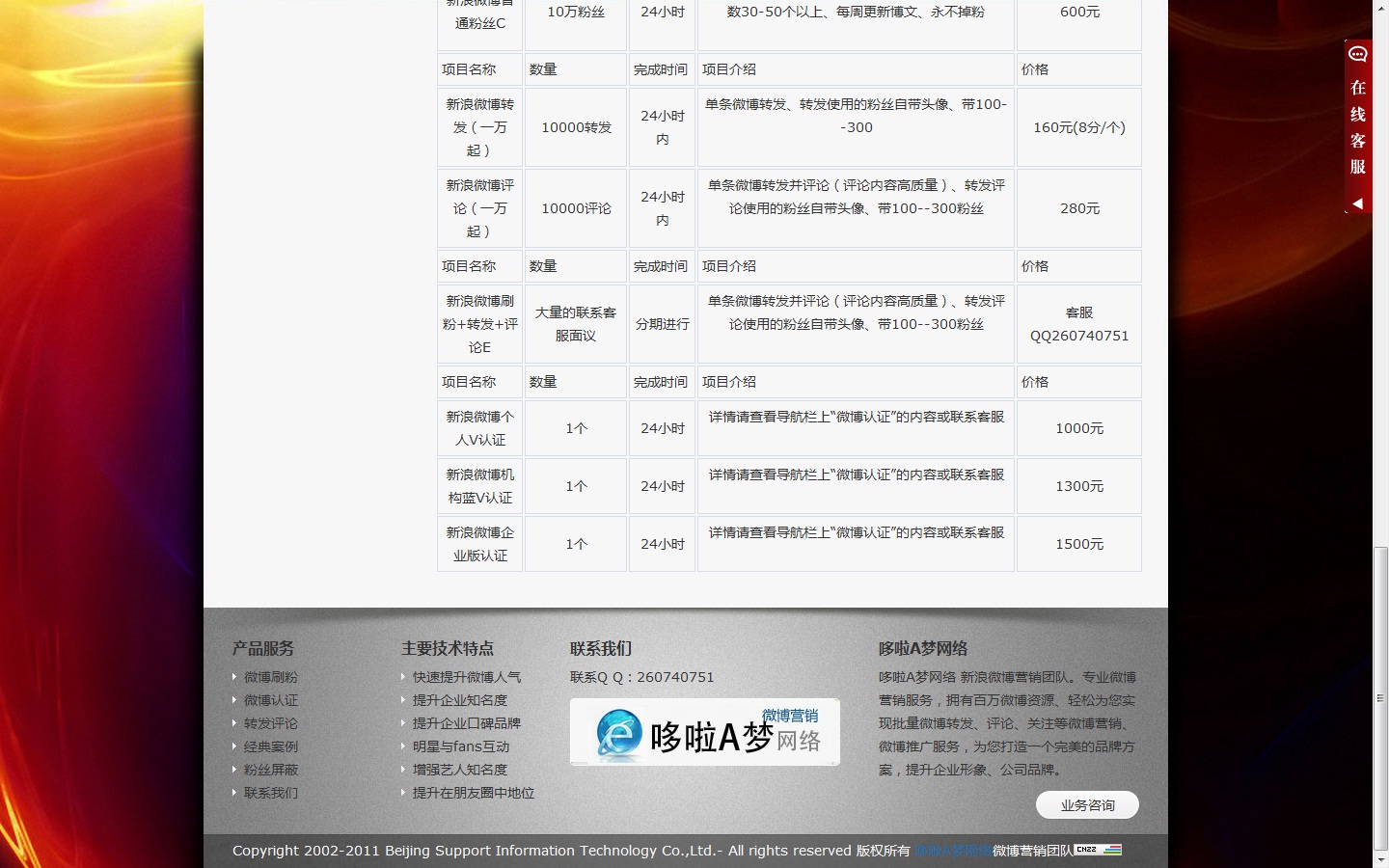Click the 提升企业口碑品牌 item
Viewport: 1389px width, 868px height.
coord(467,723)
